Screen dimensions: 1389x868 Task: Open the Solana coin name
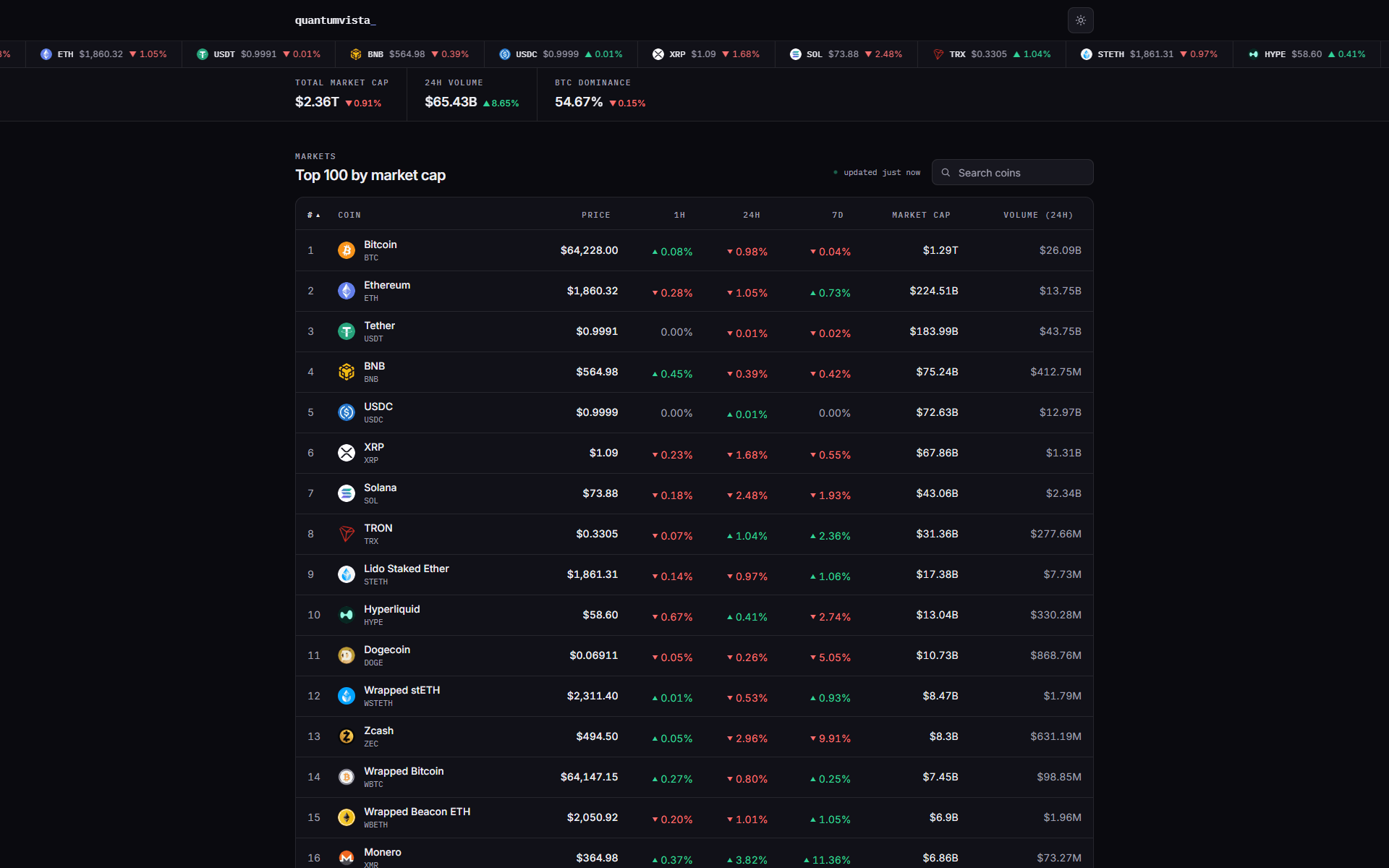(x=380, y=488)
